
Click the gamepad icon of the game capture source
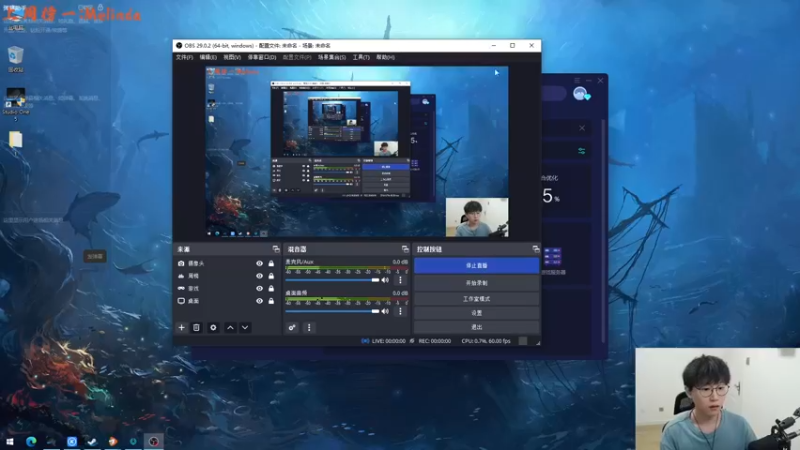[x=181, y=288]
